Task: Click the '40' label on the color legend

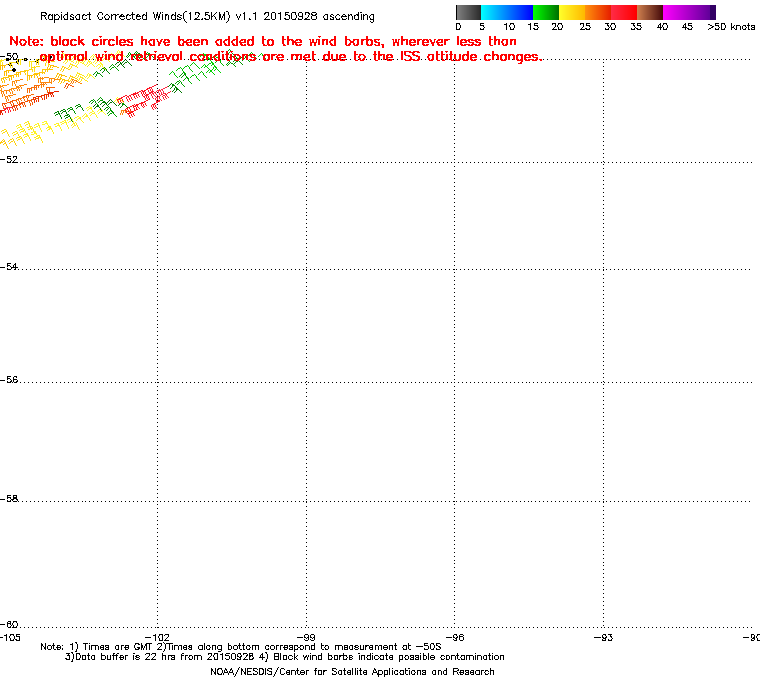Action: click(x=662, y=27)
